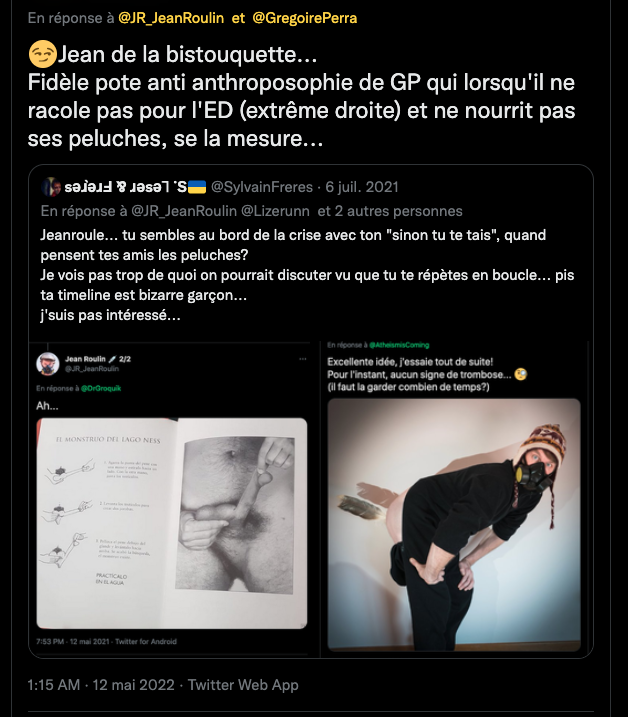Click the three-dots menu in embedded tweet

pyautogui.click(x=303, y=359)
